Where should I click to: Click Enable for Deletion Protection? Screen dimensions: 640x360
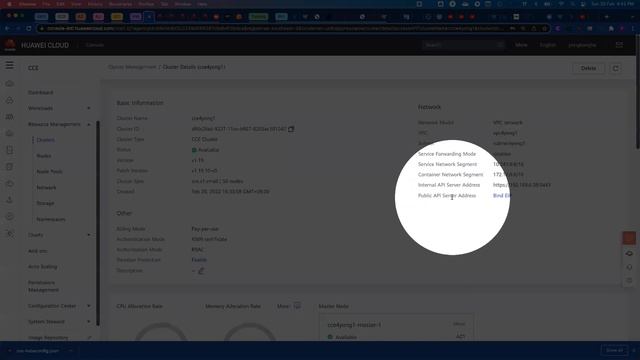point(199,260)
